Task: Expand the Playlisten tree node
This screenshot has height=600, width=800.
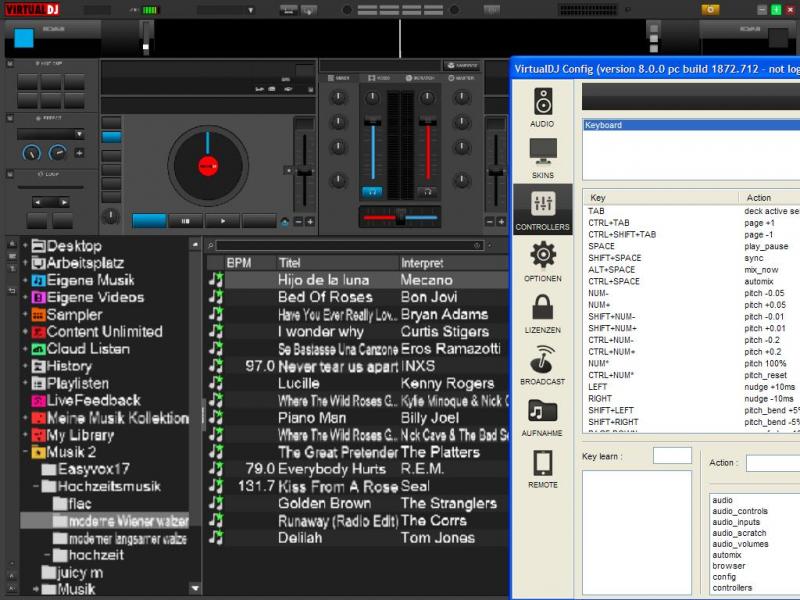Action: [25, 383]
